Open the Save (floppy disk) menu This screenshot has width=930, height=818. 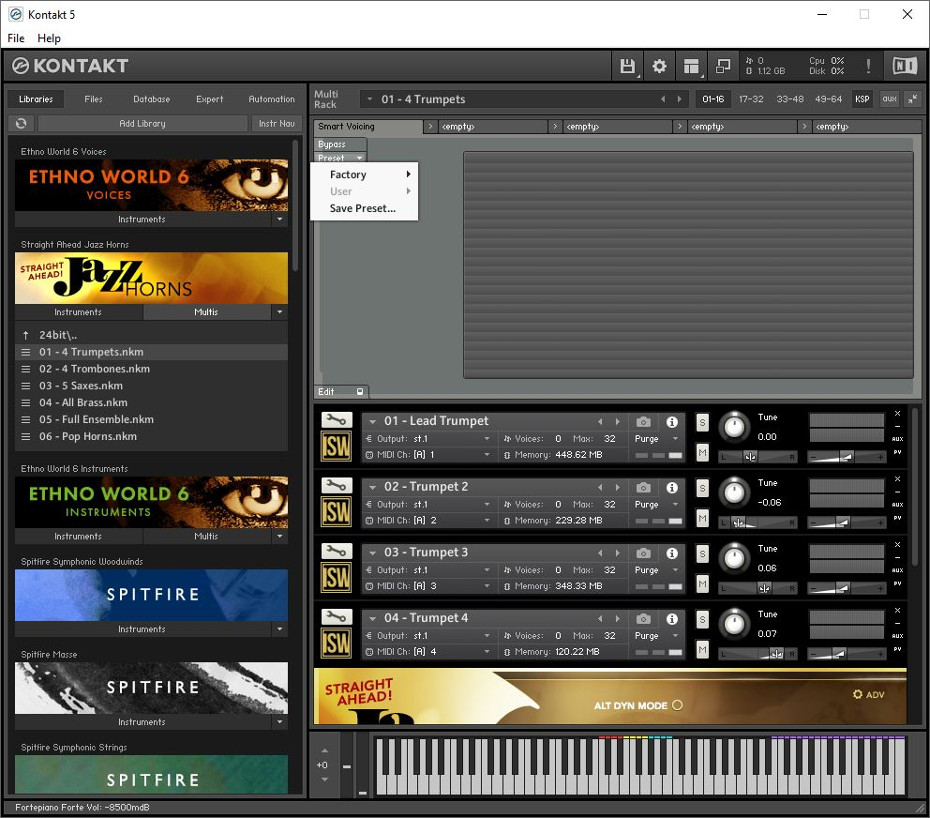pyautogui.click(x=628, y=66)
